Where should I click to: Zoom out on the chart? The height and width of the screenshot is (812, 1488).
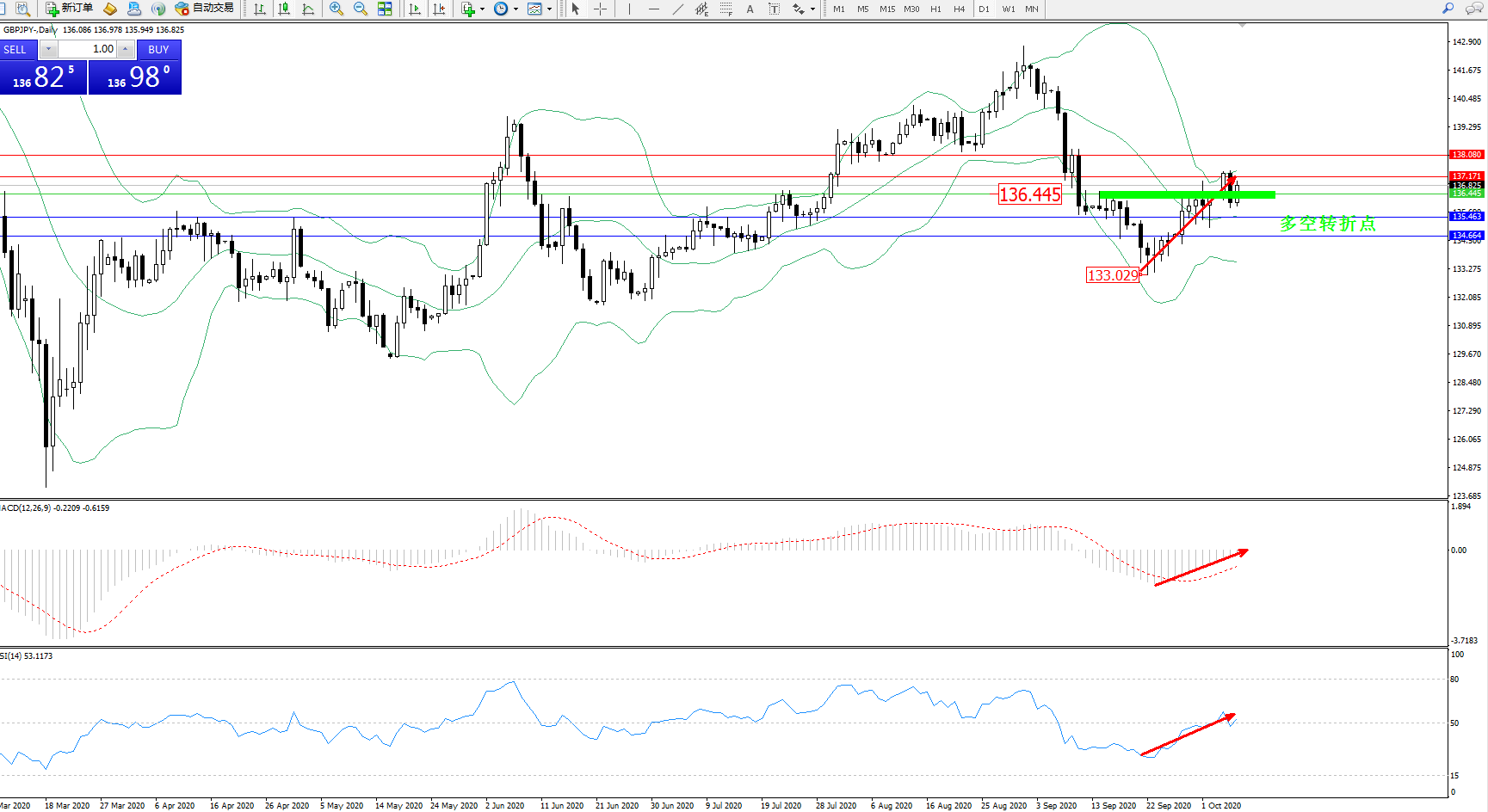[x=361, y=9]
